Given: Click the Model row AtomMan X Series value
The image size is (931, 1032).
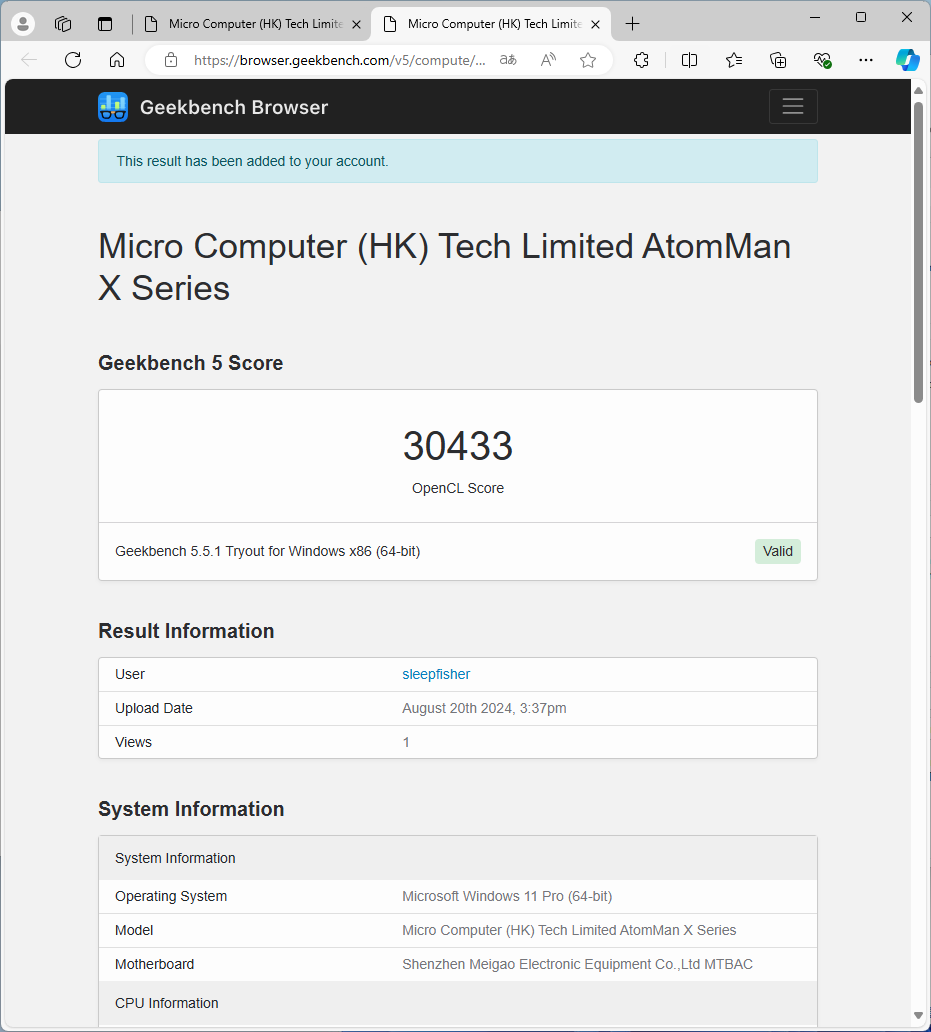Looking at the screenshot, I should pos(569,930).
